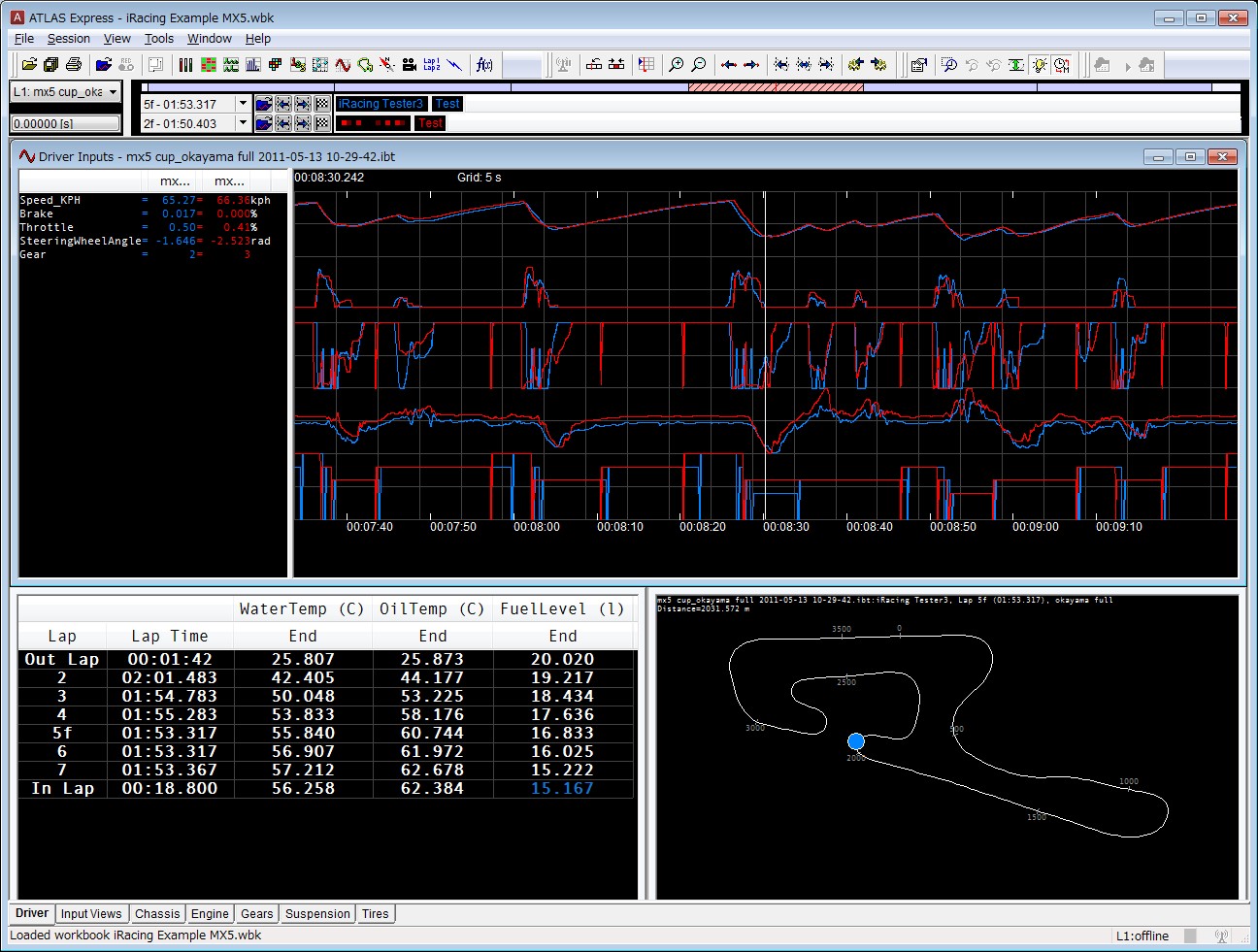The image size is (1258, 952).
Task: Click the SteeringWheelAngle parameter in legend
Action: point(81,241)
